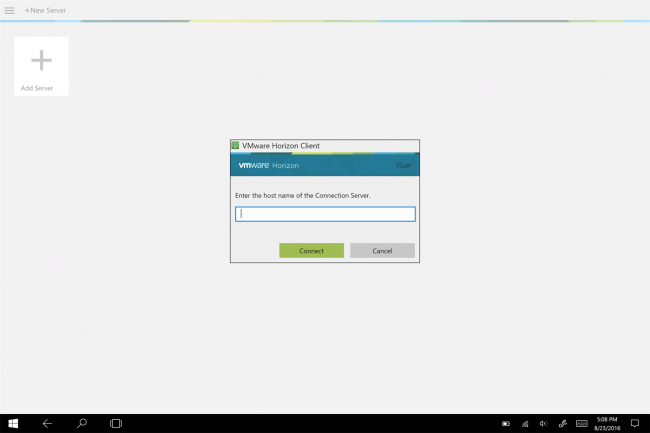This screenshot has height=433, width=650.
Task: Open the Windows Start menu
Action: tap(13, 423)
